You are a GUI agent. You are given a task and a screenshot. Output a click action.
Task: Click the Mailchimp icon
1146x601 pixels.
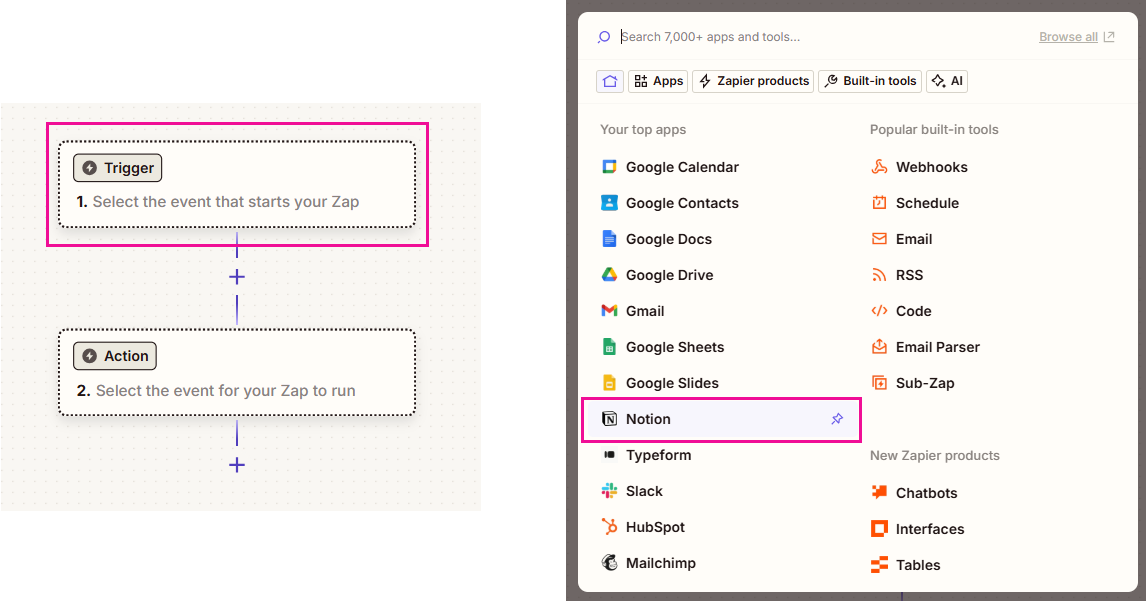609,563
